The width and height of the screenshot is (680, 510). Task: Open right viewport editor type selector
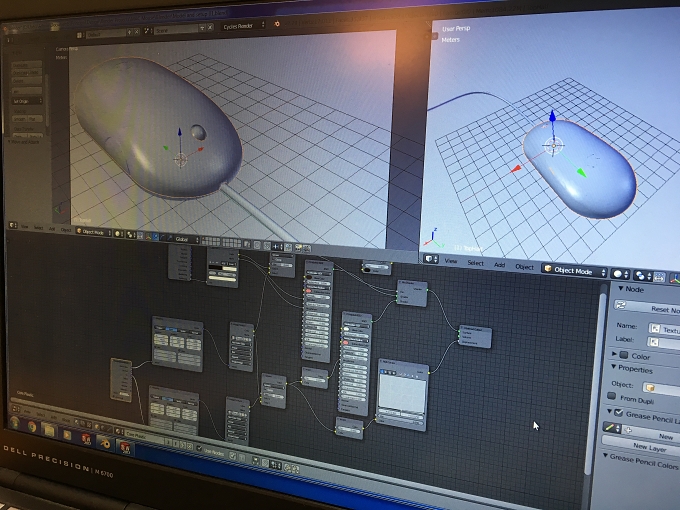(432, 259)
